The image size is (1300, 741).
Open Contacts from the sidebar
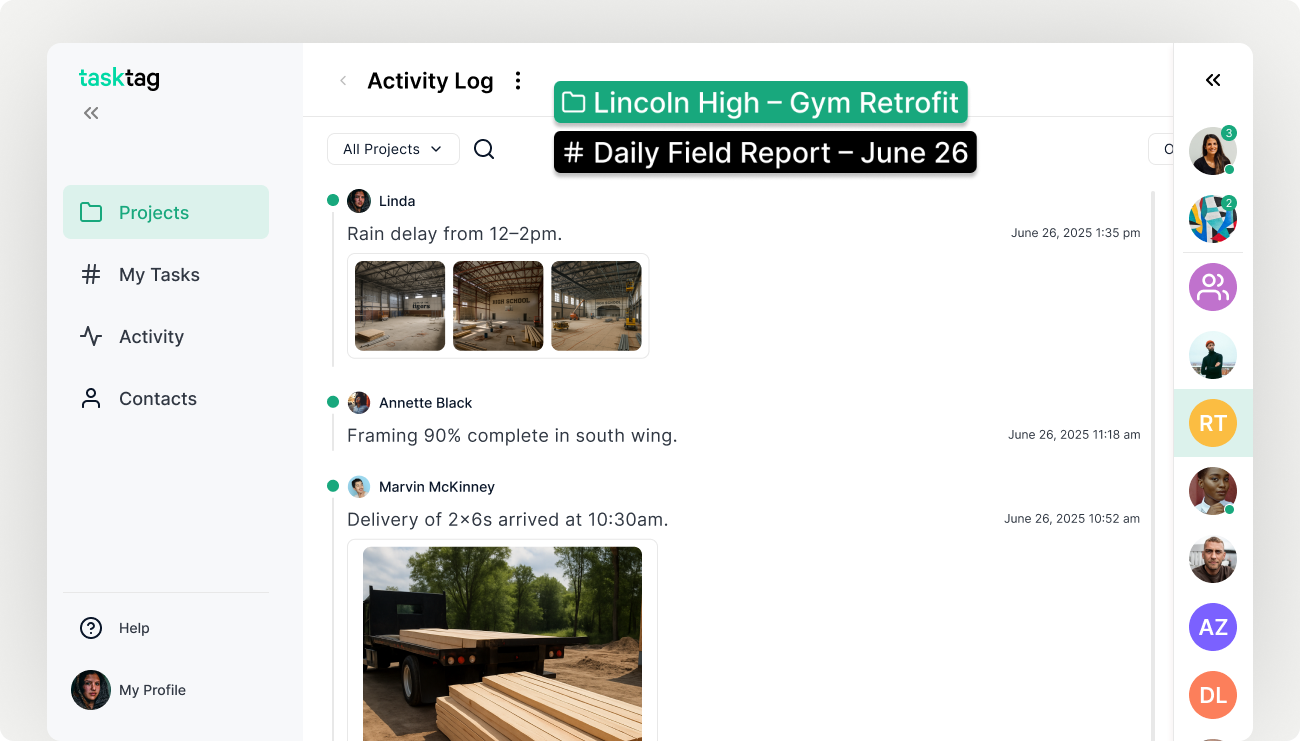157,398
